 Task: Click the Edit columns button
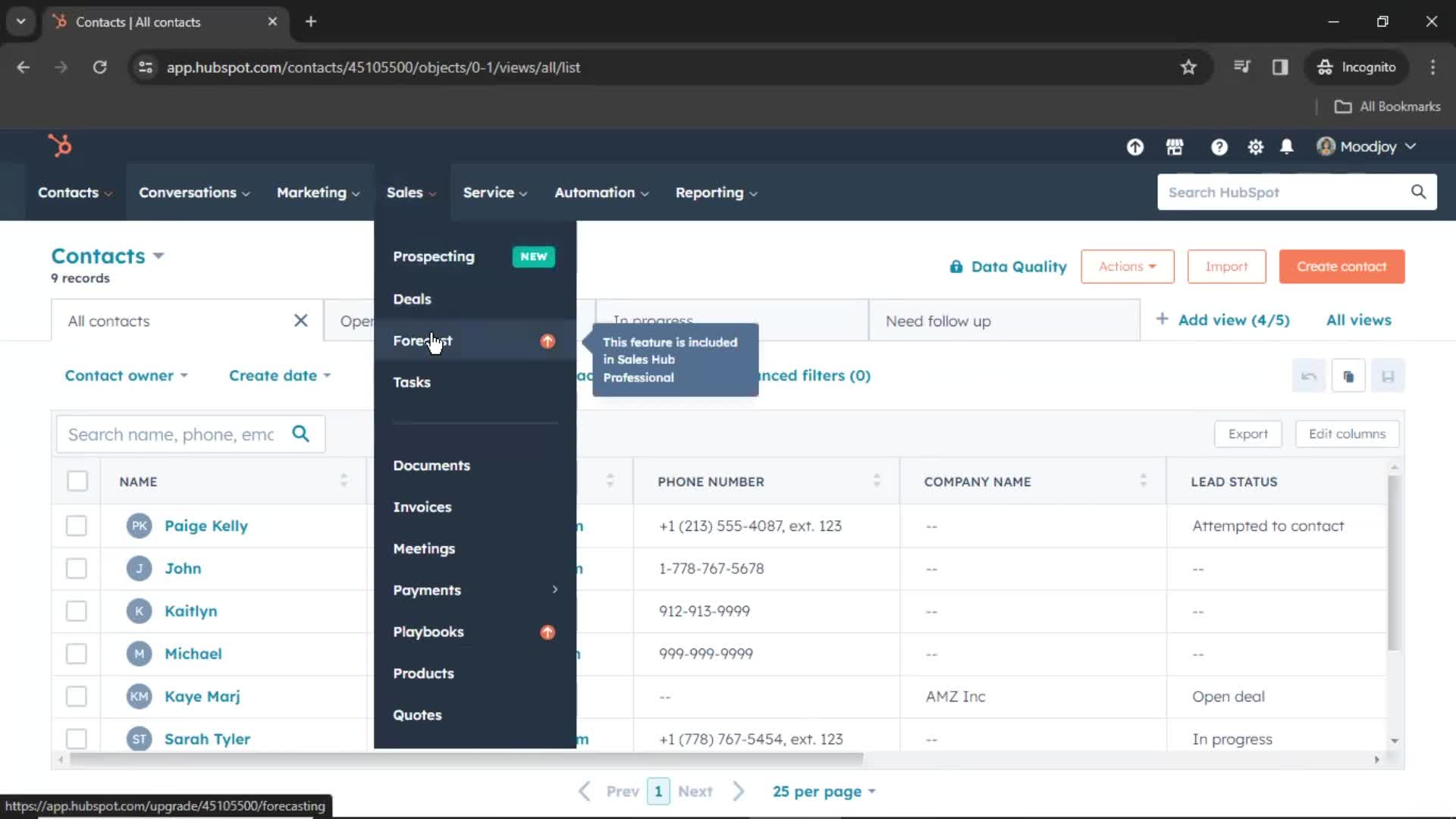pos(1347,434)
